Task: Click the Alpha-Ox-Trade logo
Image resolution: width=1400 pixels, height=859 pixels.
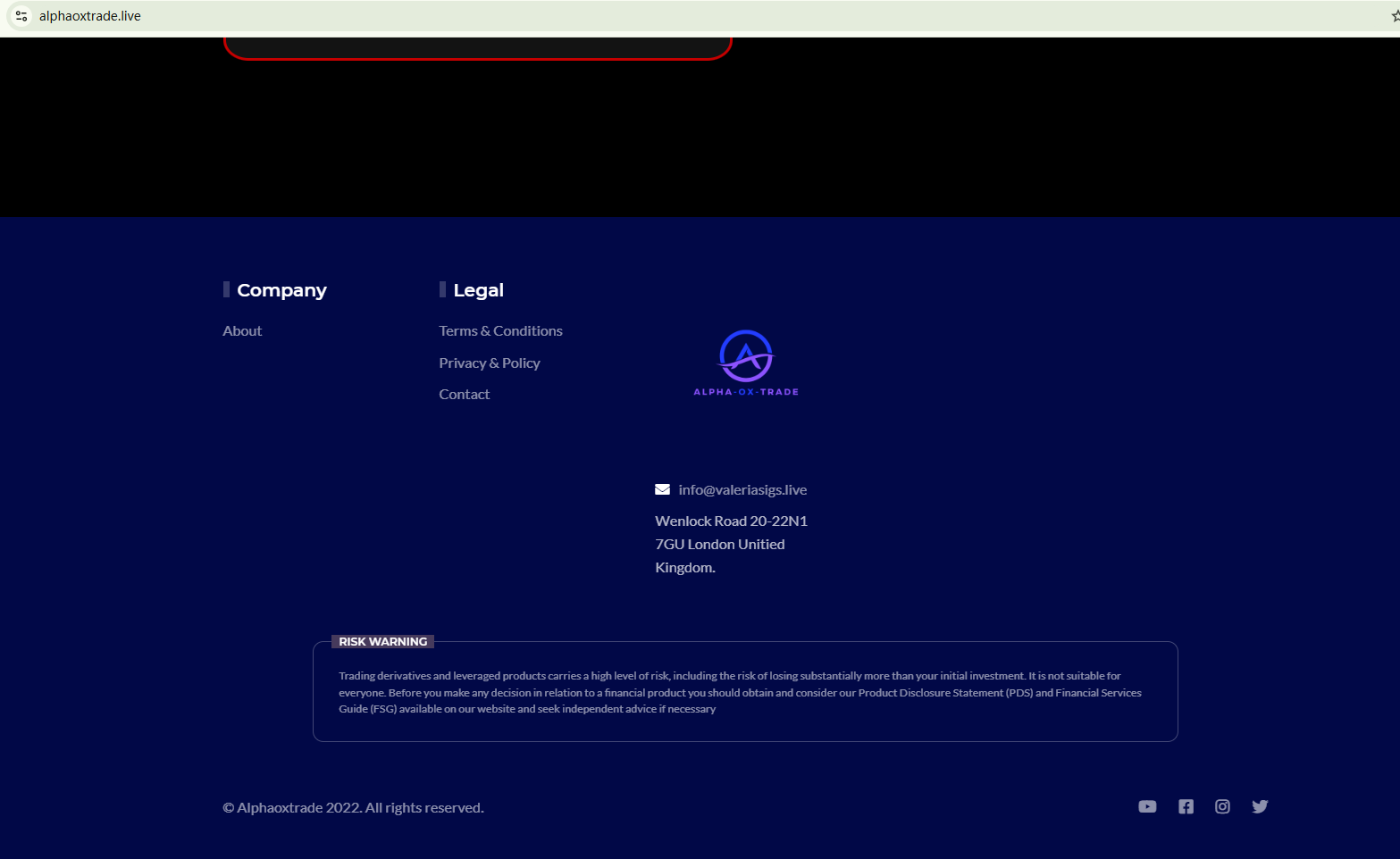Action: coord(746,363)
